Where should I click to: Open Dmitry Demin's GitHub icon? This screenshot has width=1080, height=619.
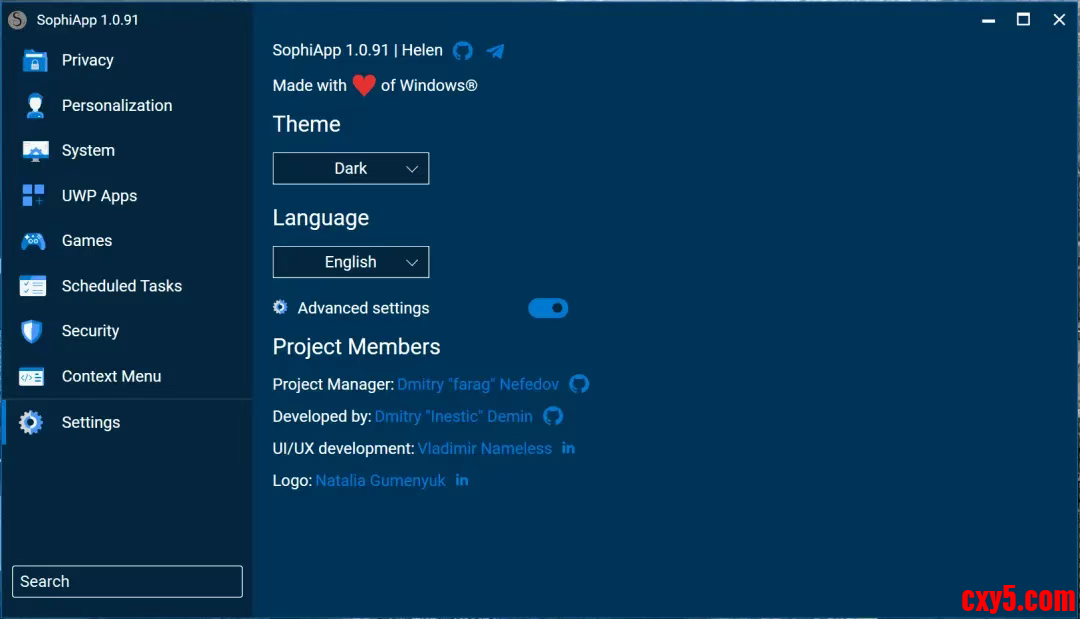pos(553,416)
